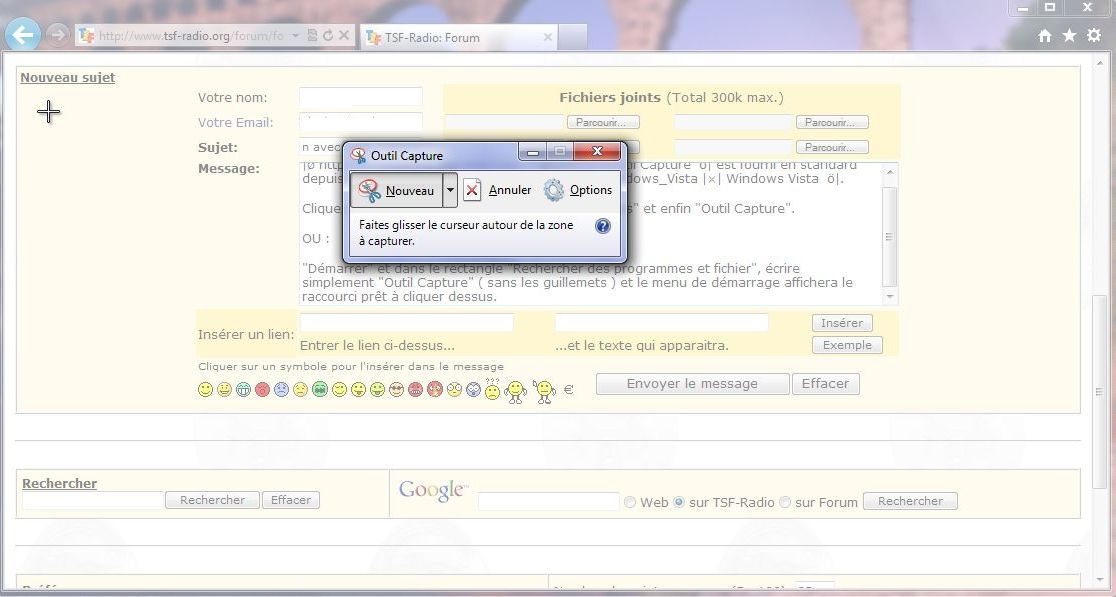Click Effacer next to Envoyer le message
Image resolution: width=1116 pixels, height=597 pixels.
(x=826, y=384)
